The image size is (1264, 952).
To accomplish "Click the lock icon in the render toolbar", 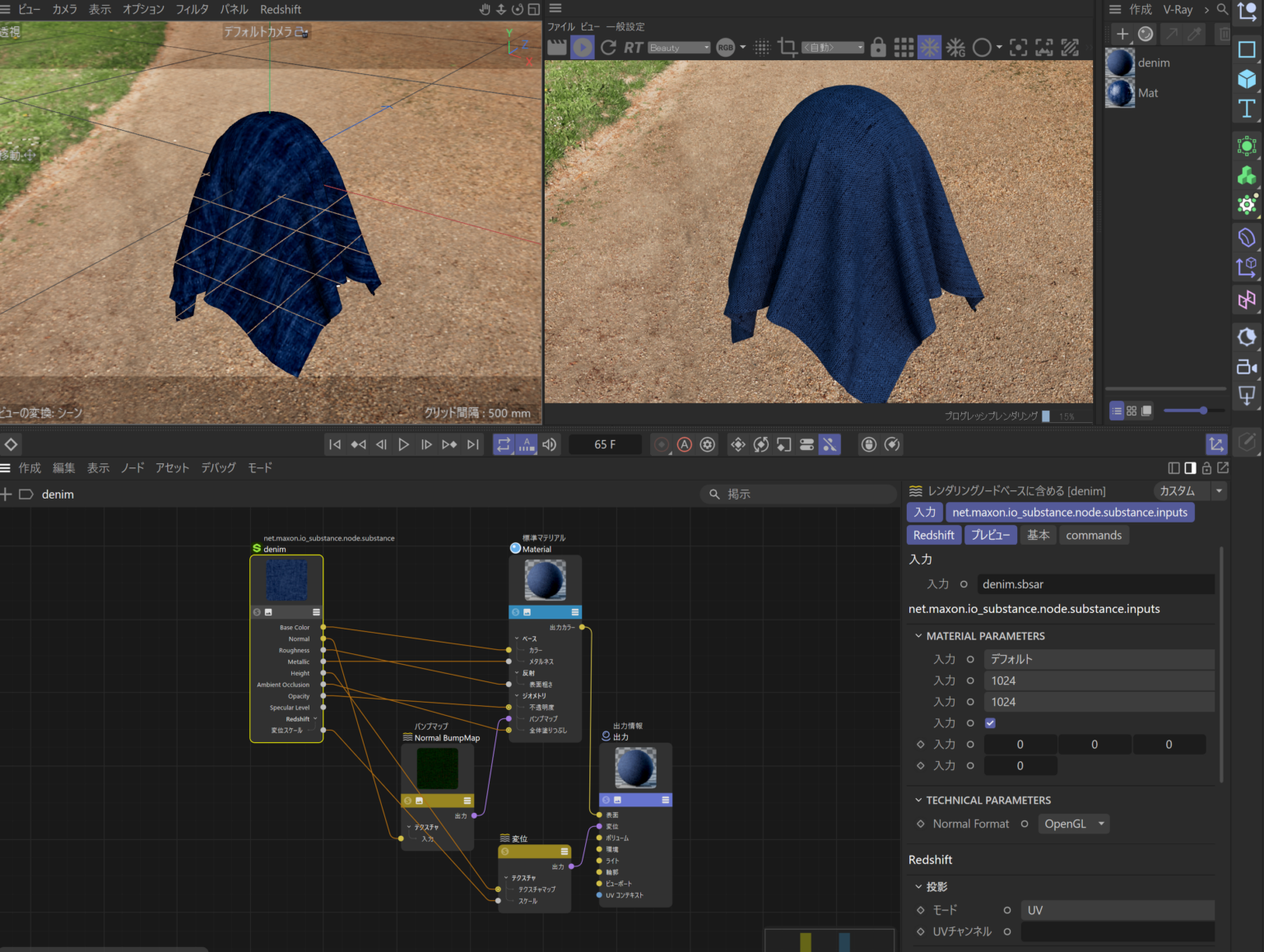I will coord(878,47).
